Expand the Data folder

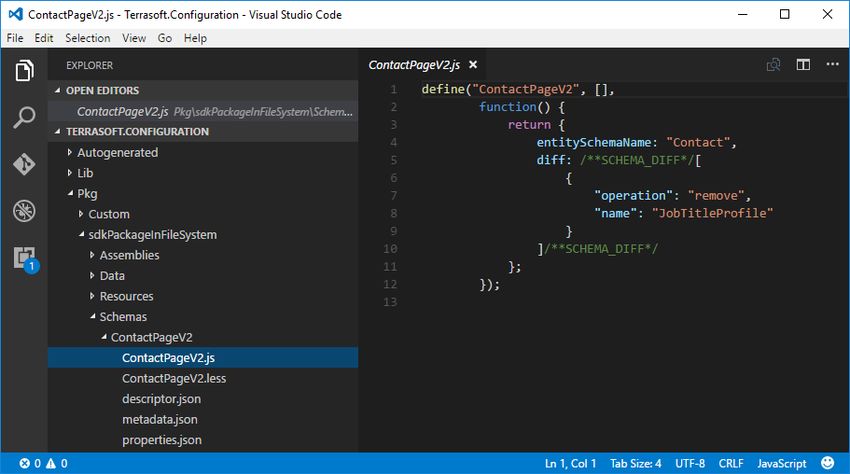[92, 276]
